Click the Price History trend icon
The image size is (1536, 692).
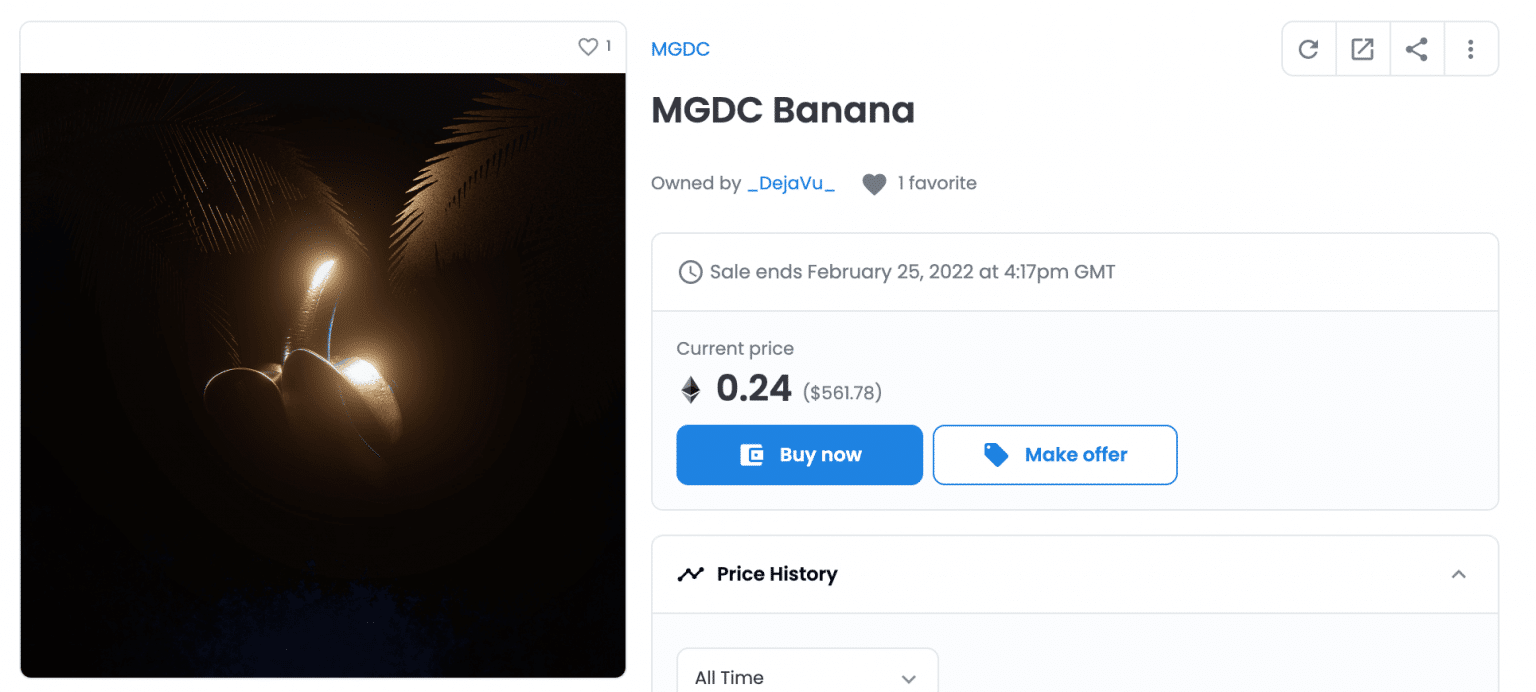pyautogui.click(x=690, y=574)
